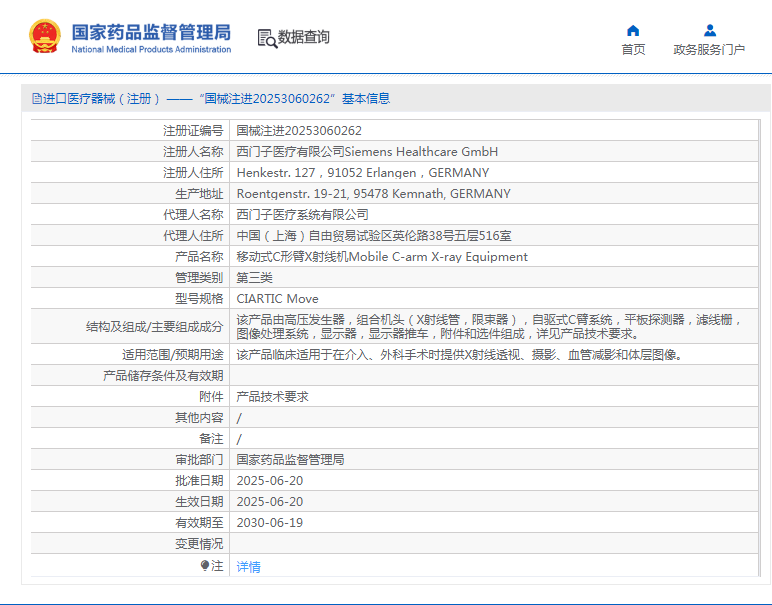
Task: Click the 注册人住所 row label
Action: (193, 172)
